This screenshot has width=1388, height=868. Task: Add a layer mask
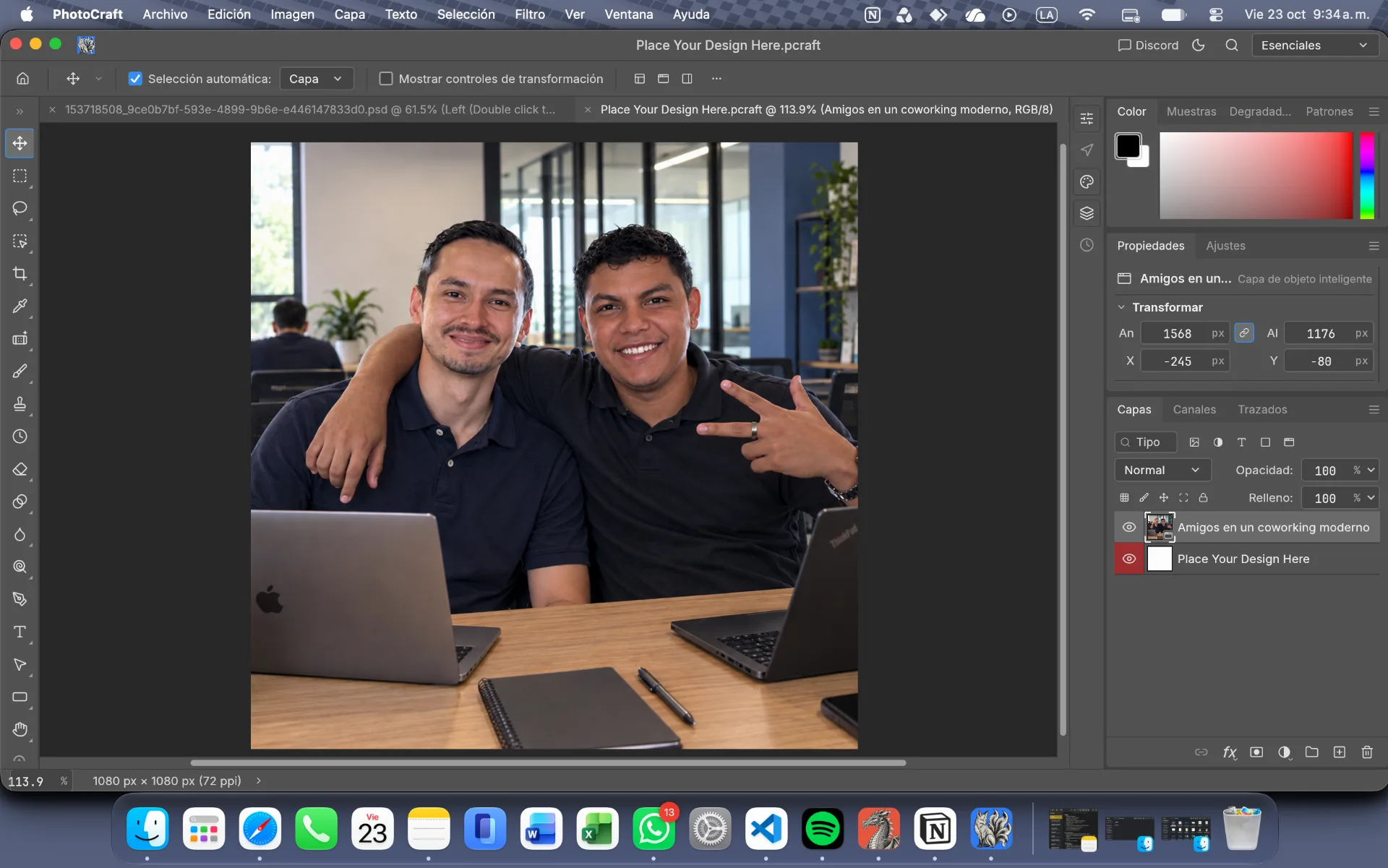tap(1256, 752)
